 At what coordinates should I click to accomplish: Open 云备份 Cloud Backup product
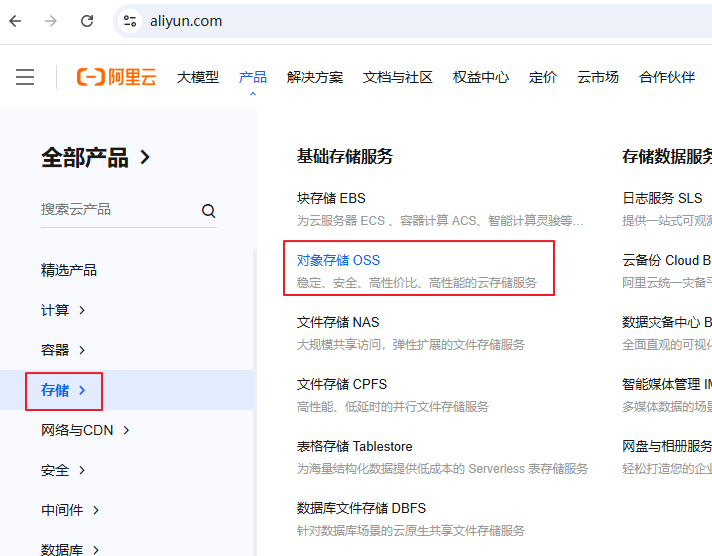pyautogui.click(x=667, y=260)
